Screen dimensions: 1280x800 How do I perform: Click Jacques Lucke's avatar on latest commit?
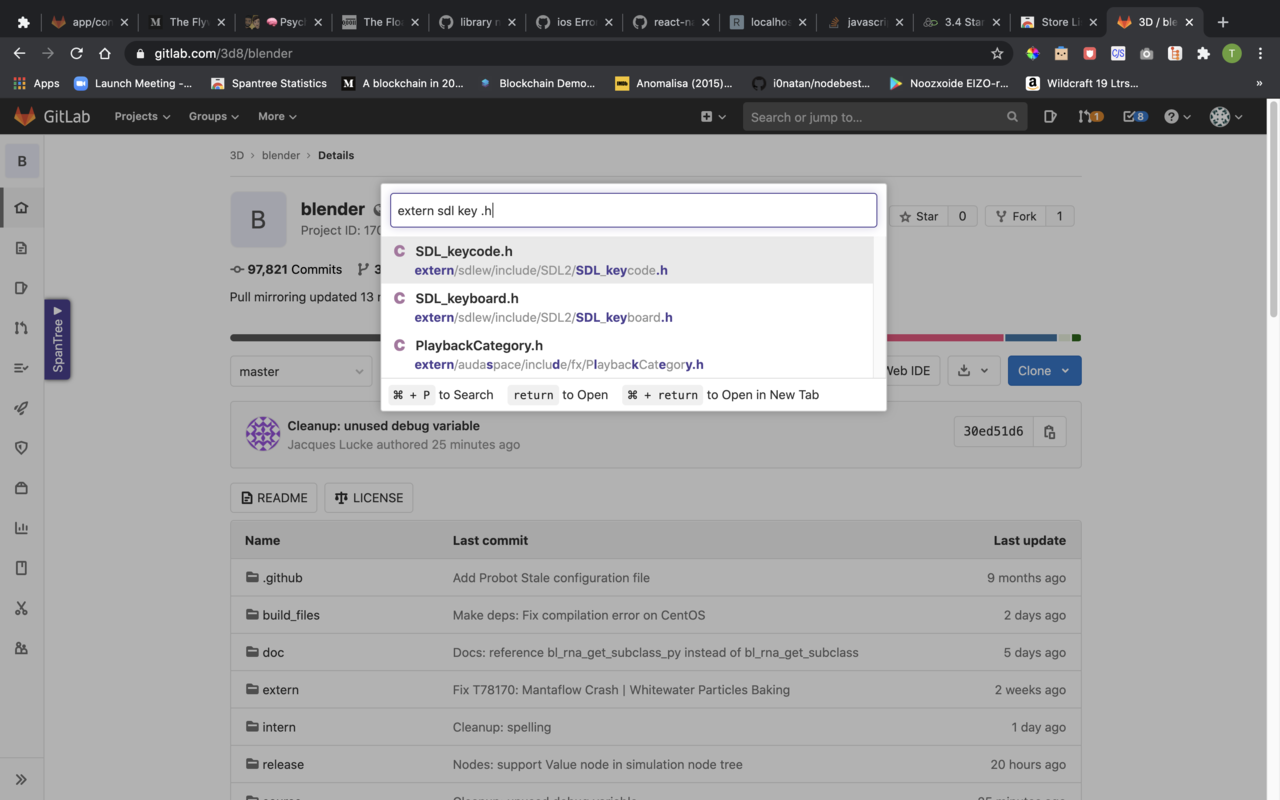pyautogui.click(x=263, y=434)
